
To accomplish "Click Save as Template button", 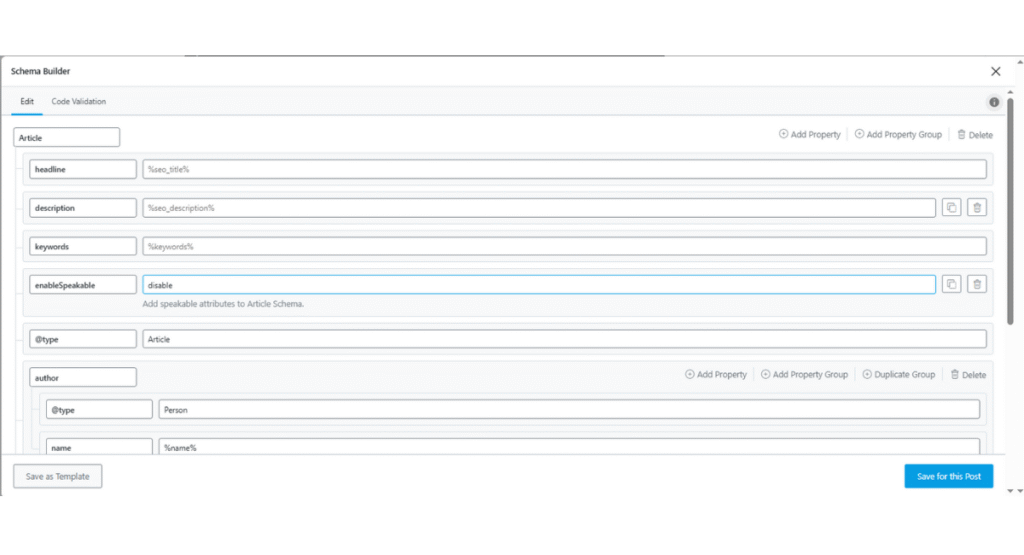I will tap(58, 477).
